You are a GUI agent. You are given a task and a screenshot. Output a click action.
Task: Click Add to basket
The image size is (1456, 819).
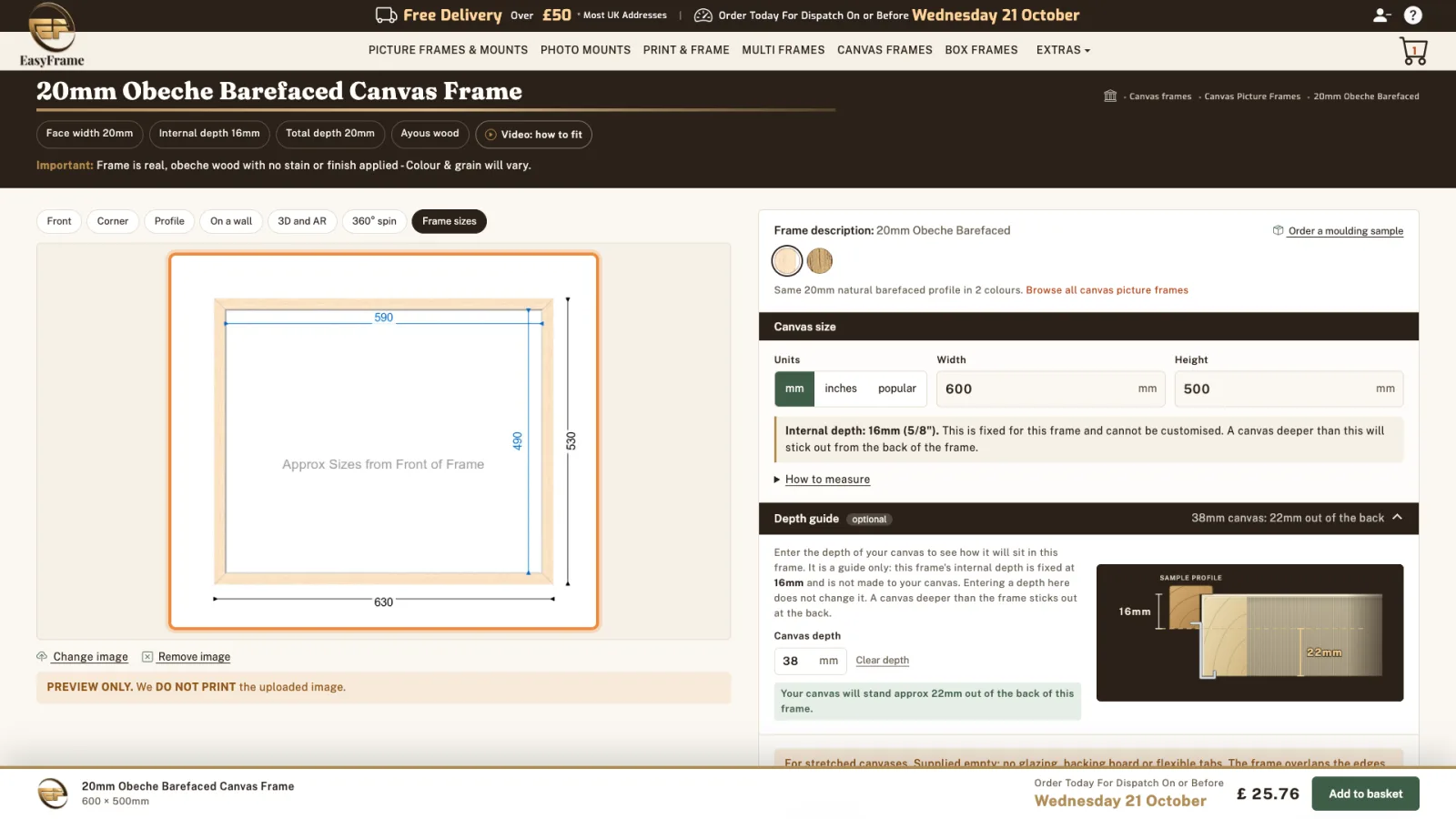(1365, 794)
